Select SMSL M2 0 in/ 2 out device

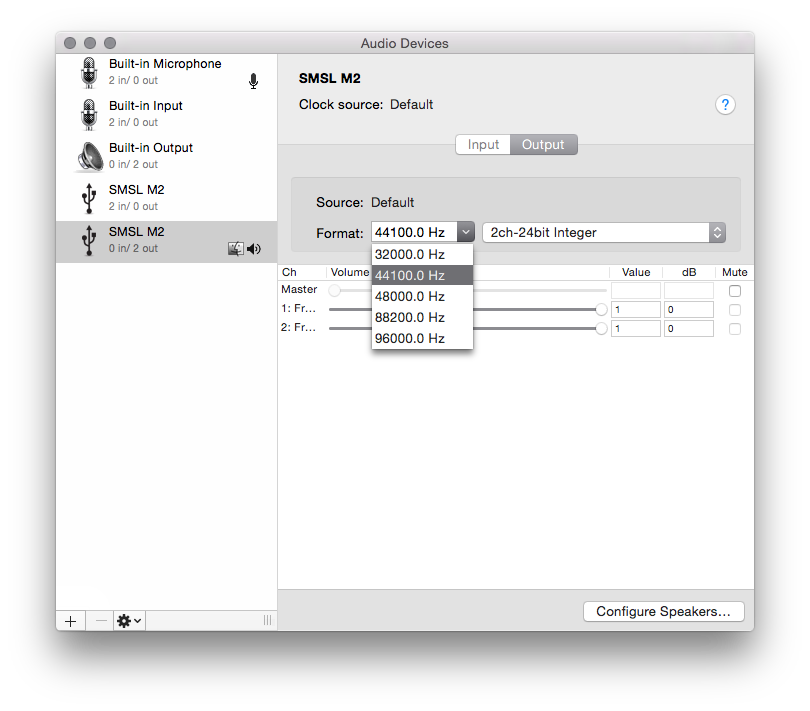pos(166,242)
